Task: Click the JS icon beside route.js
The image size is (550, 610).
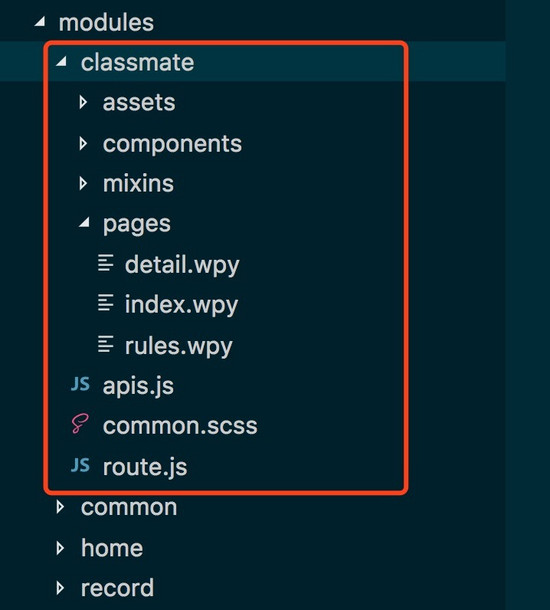Action: click(81, 465)
